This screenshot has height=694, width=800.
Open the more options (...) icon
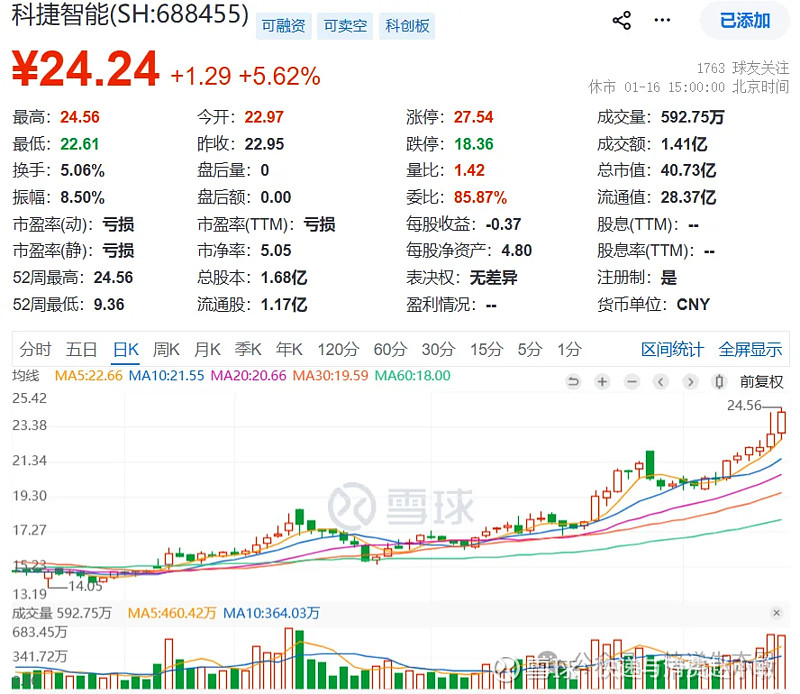point(662,20)
